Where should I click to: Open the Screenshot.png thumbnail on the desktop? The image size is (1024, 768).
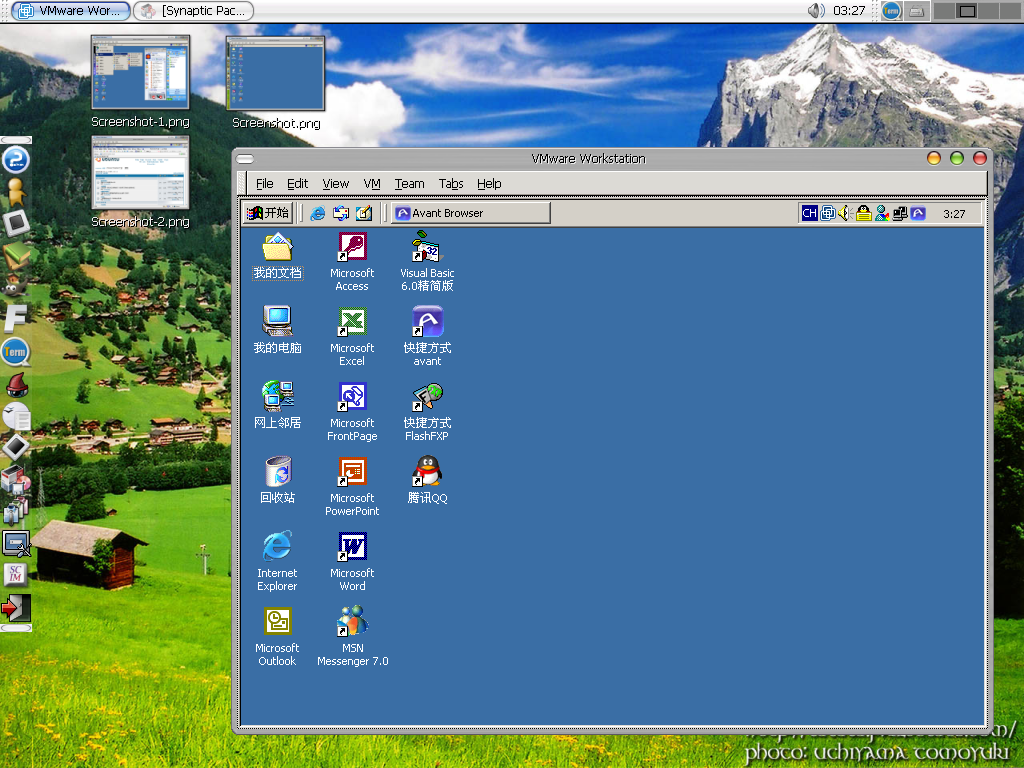click(276, 73)
